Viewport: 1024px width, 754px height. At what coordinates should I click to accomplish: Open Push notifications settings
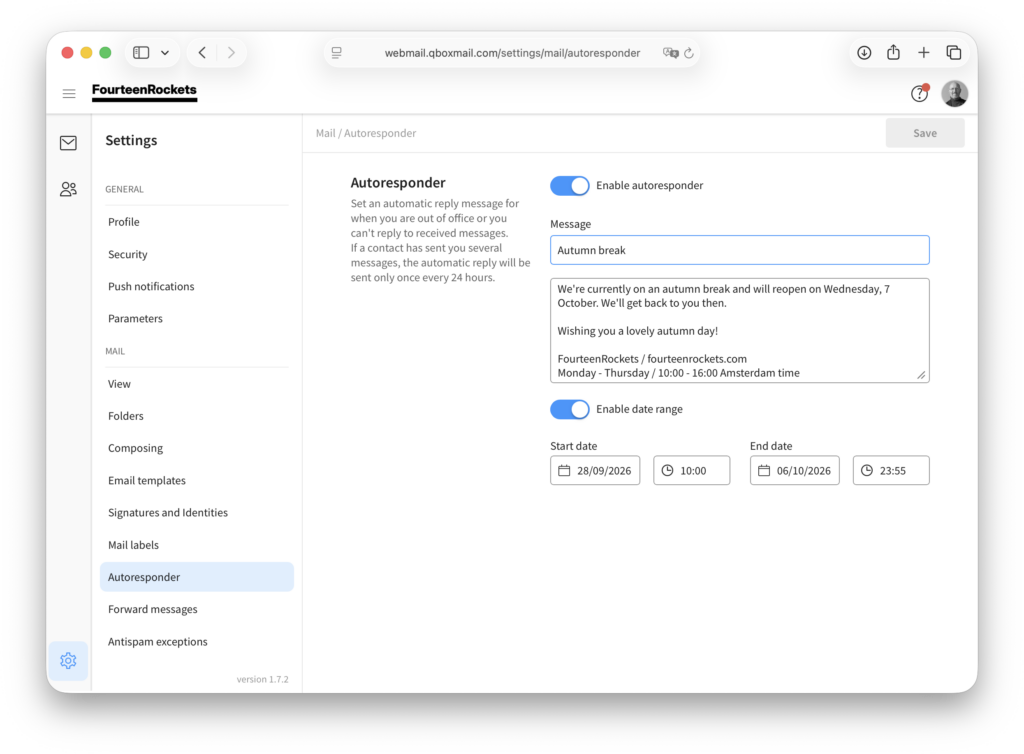(197, 286)
